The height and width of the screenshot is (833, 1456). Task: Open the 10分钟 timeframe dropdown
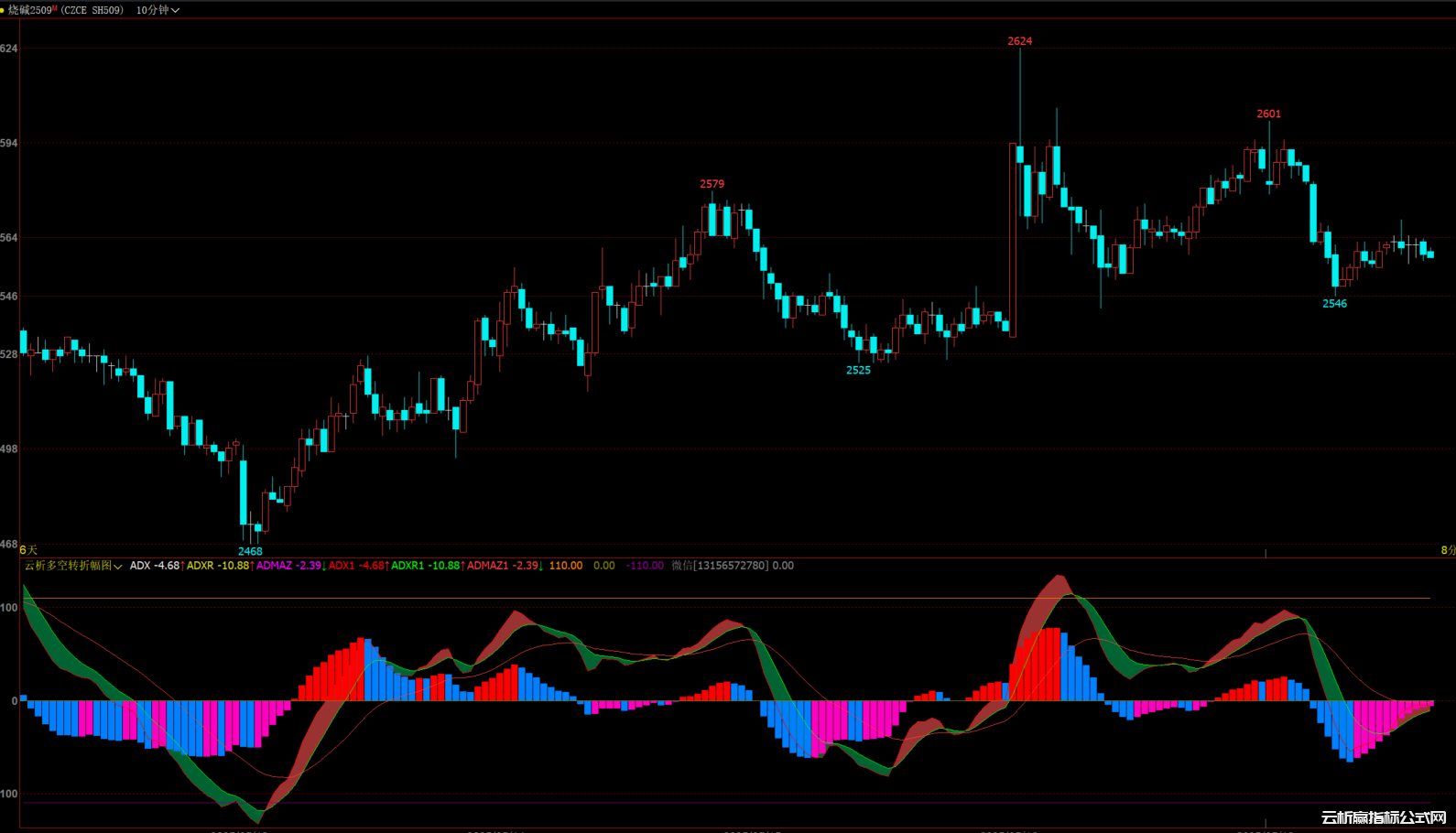[158, 10]
